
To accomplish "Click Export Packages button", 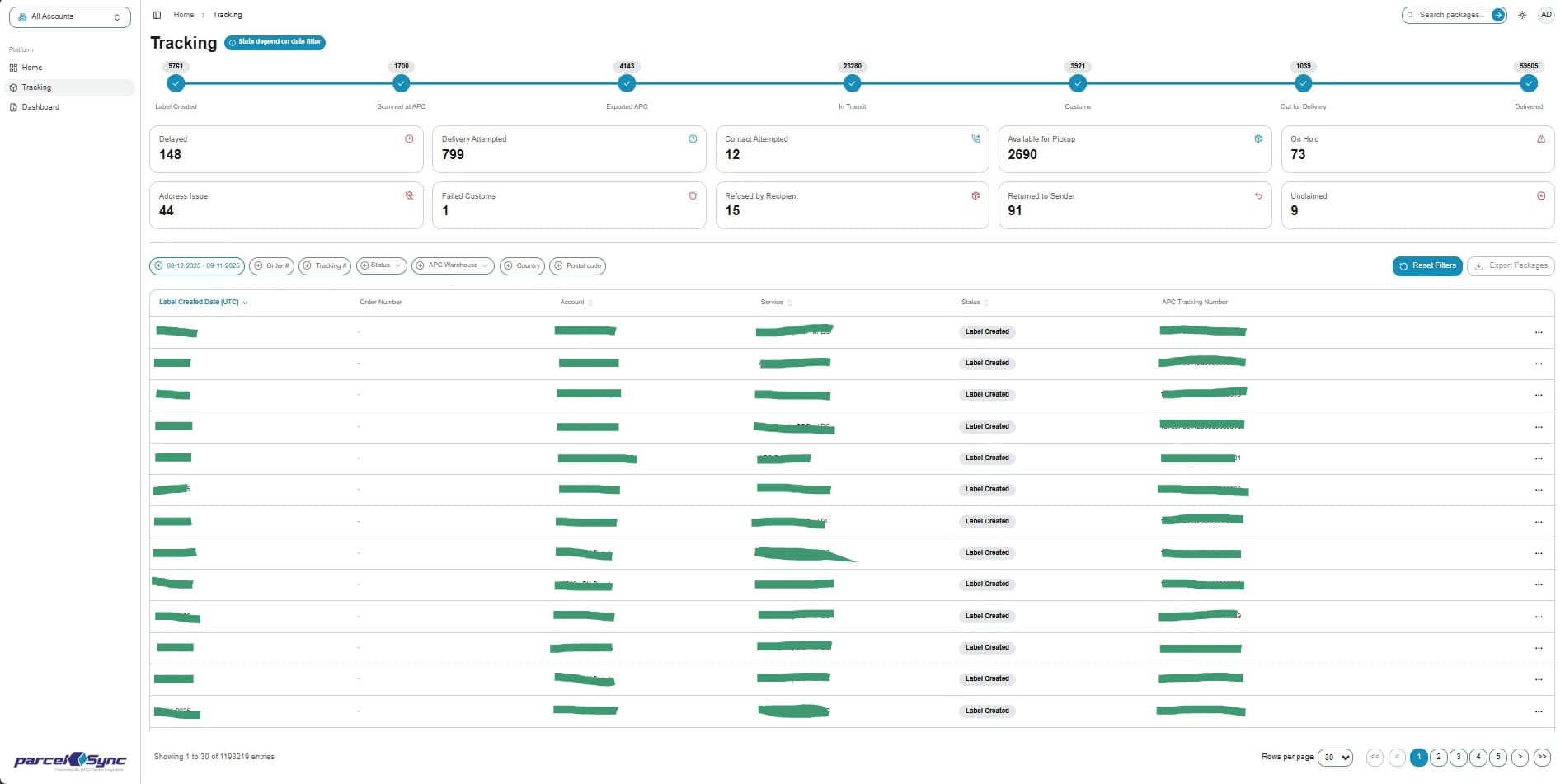I will pos(1511,265).
